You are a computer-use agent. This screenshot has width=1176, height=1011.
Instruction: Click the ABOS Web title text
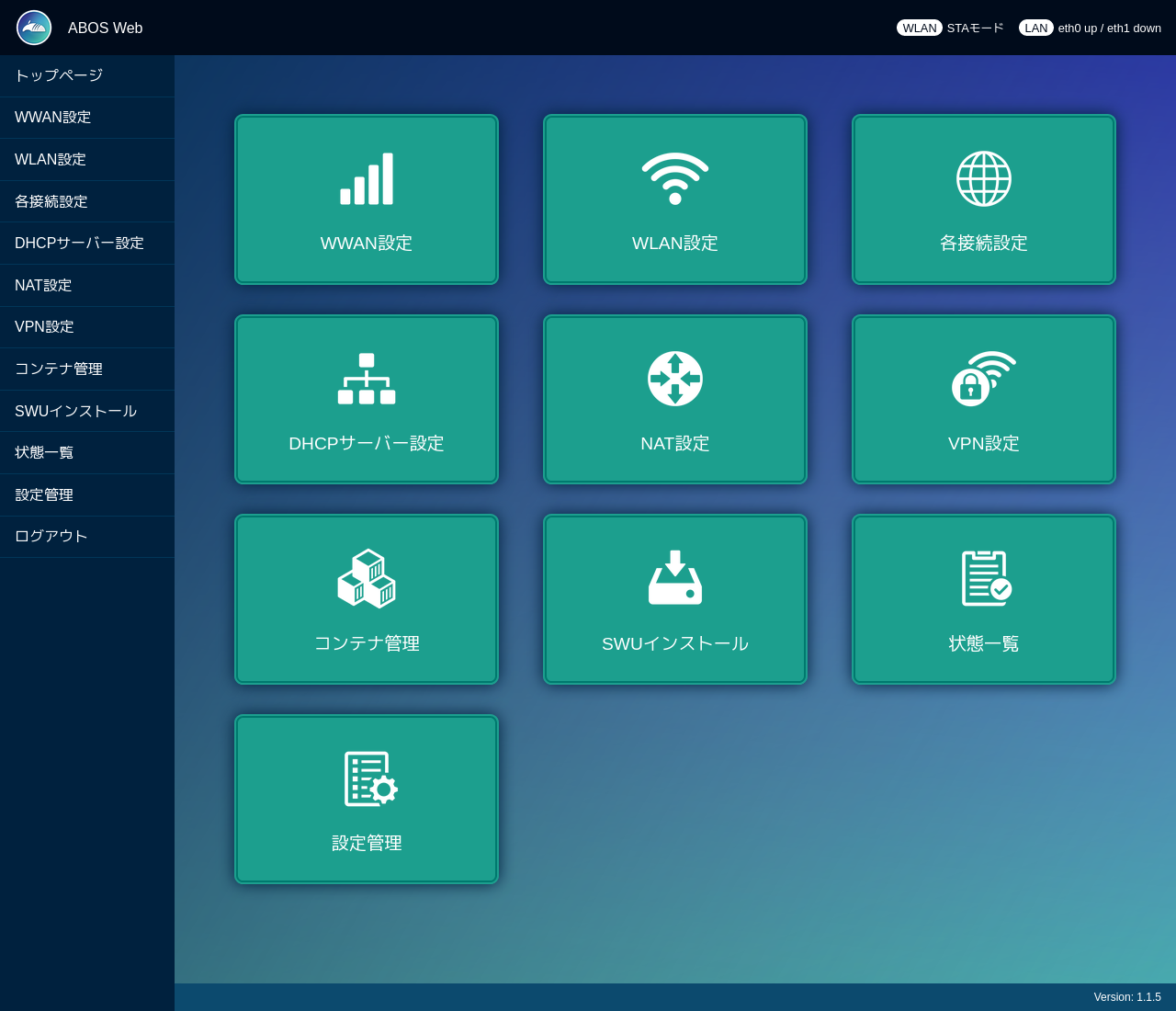[106, 28]
